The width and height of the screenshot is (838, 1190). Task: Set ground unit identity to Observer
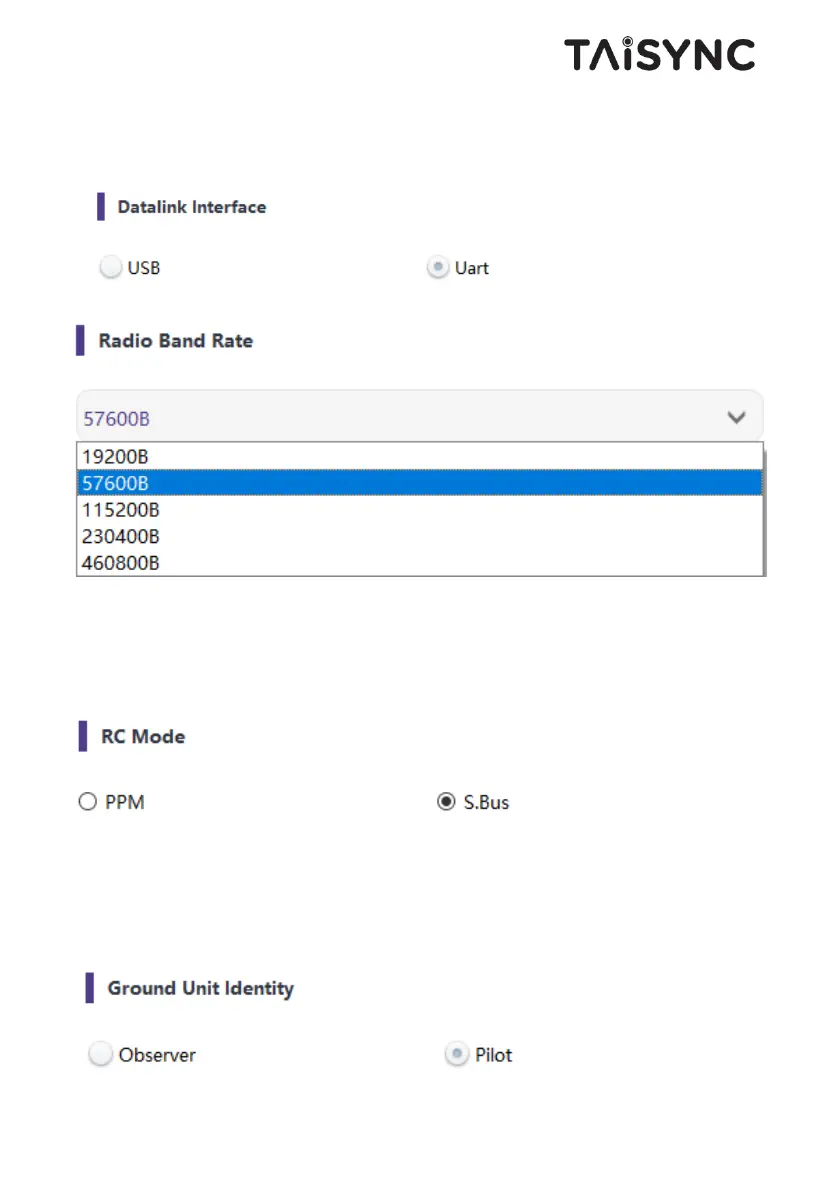point(101,1055)
